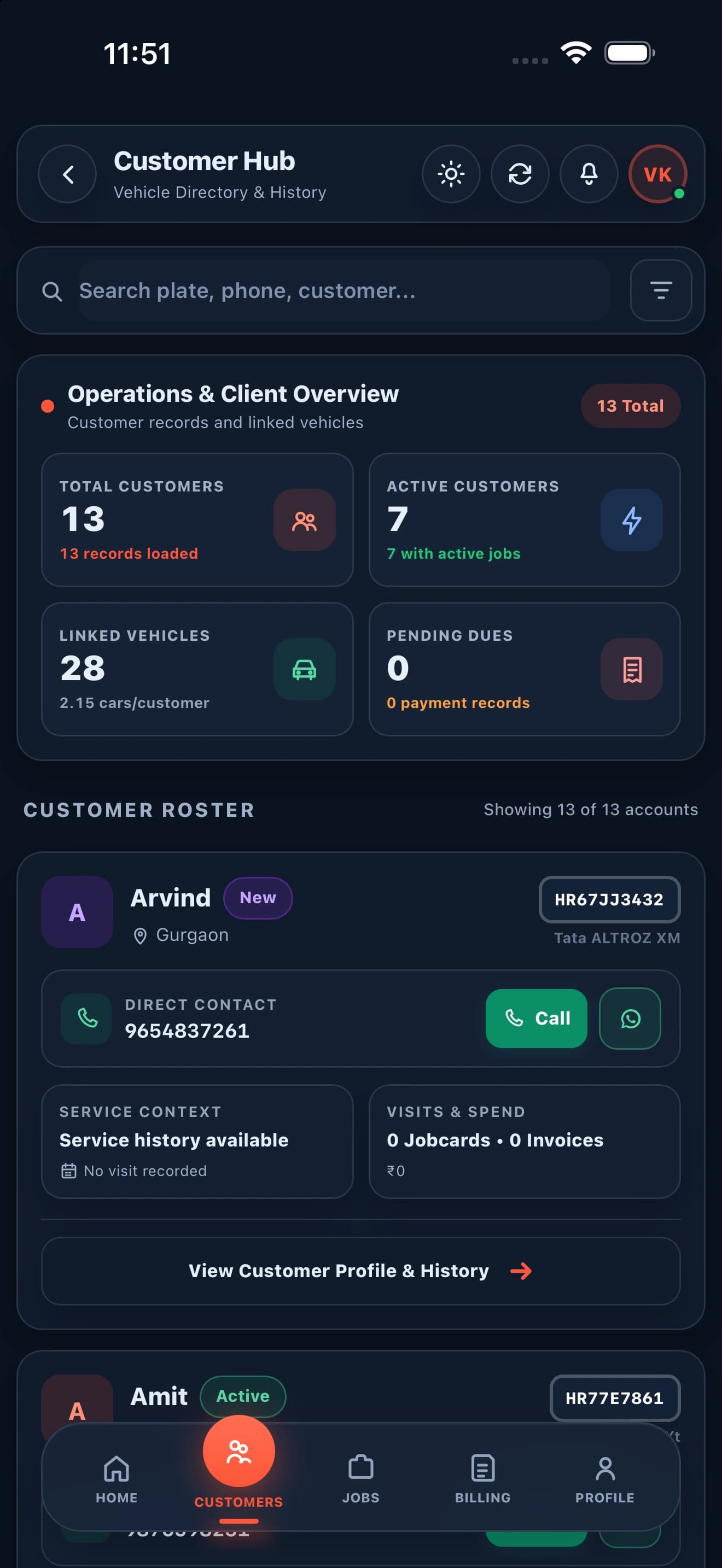
Task: View Customer Profile & History for Arvind
Action: (x=360, y=1271)
